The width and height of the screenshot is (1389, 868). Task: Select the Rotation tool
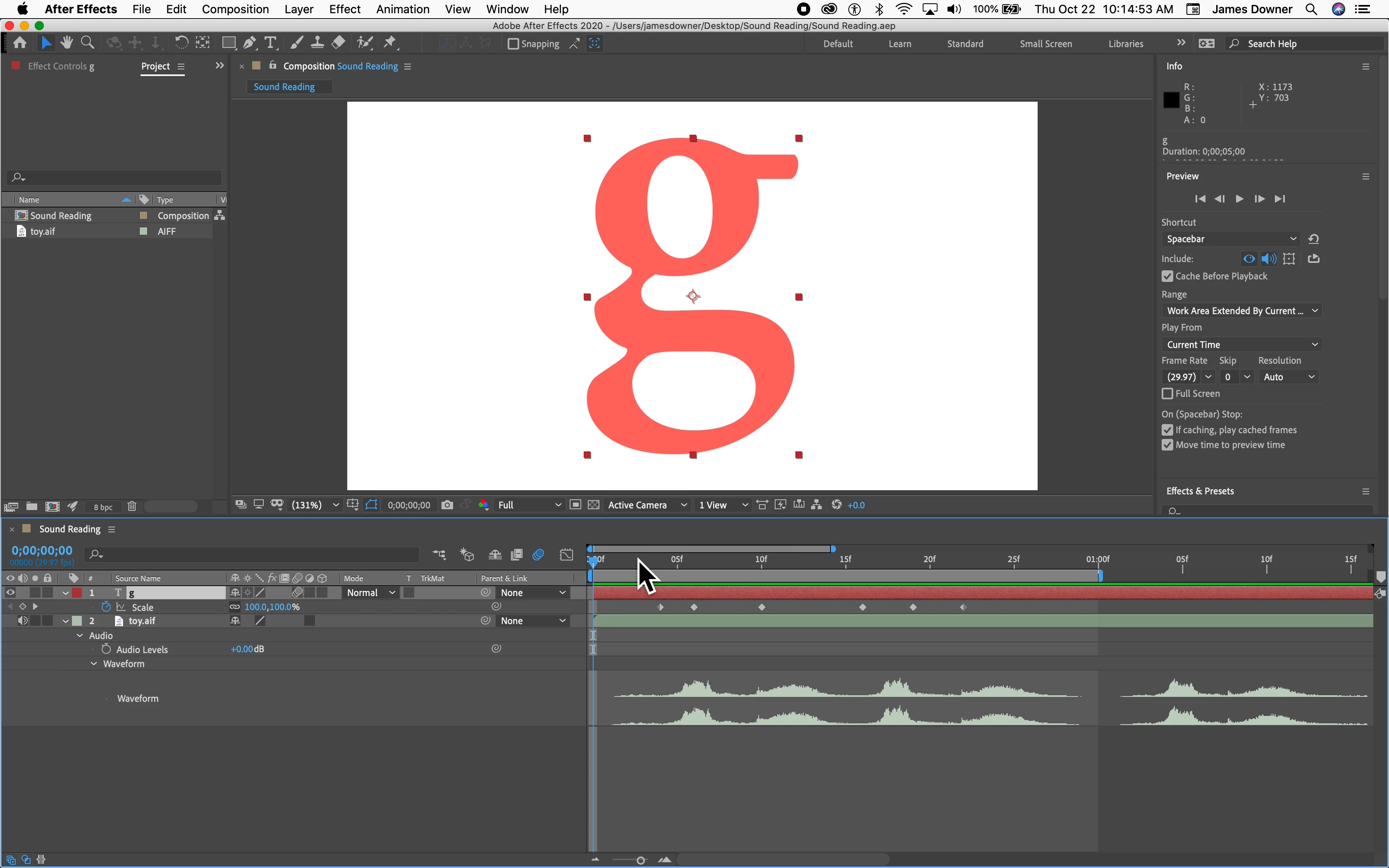(x=181, y=43)
